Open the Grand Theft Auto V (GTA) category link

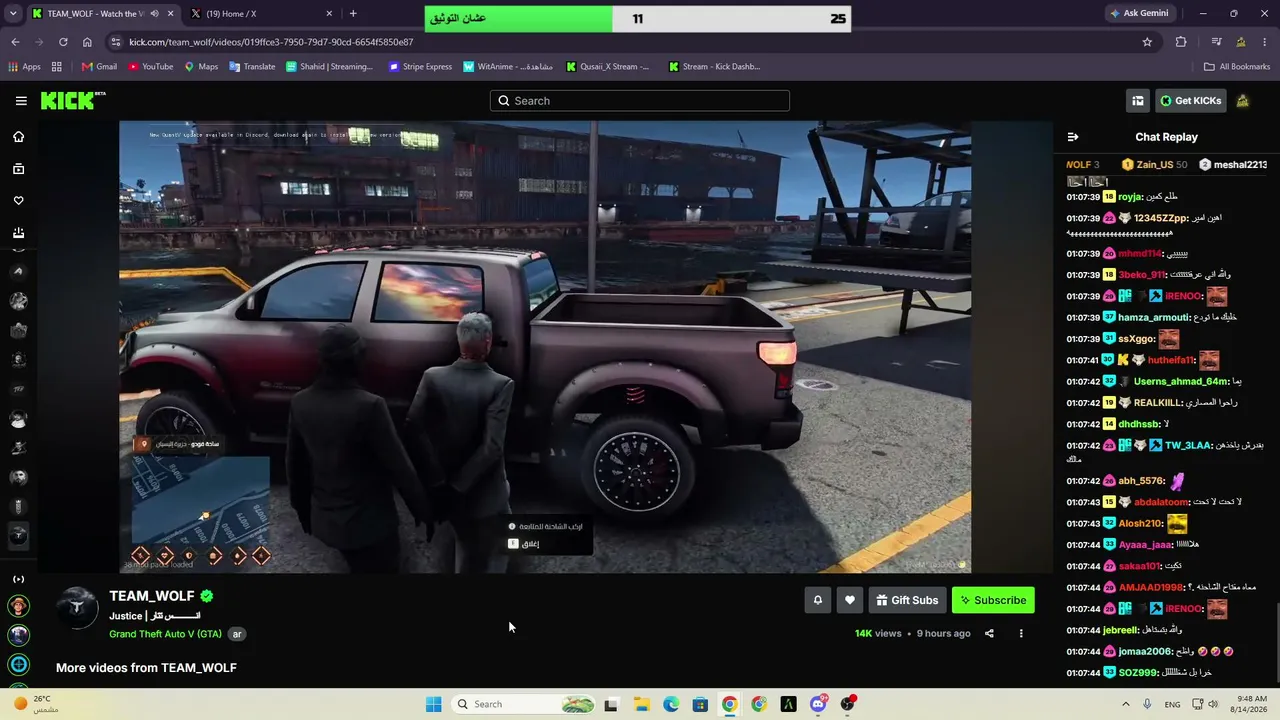coord(166,634)
